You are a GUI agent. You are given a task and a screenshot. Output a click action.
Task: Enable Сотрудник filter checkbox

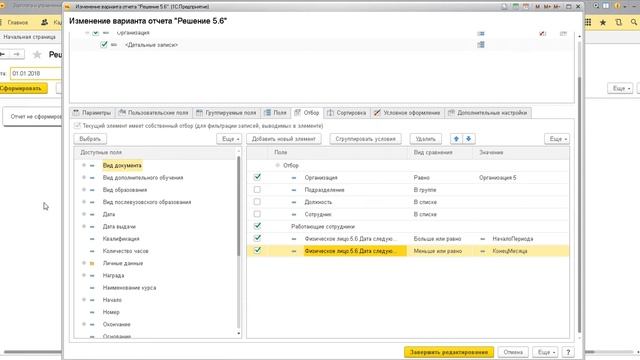[257, 214]
